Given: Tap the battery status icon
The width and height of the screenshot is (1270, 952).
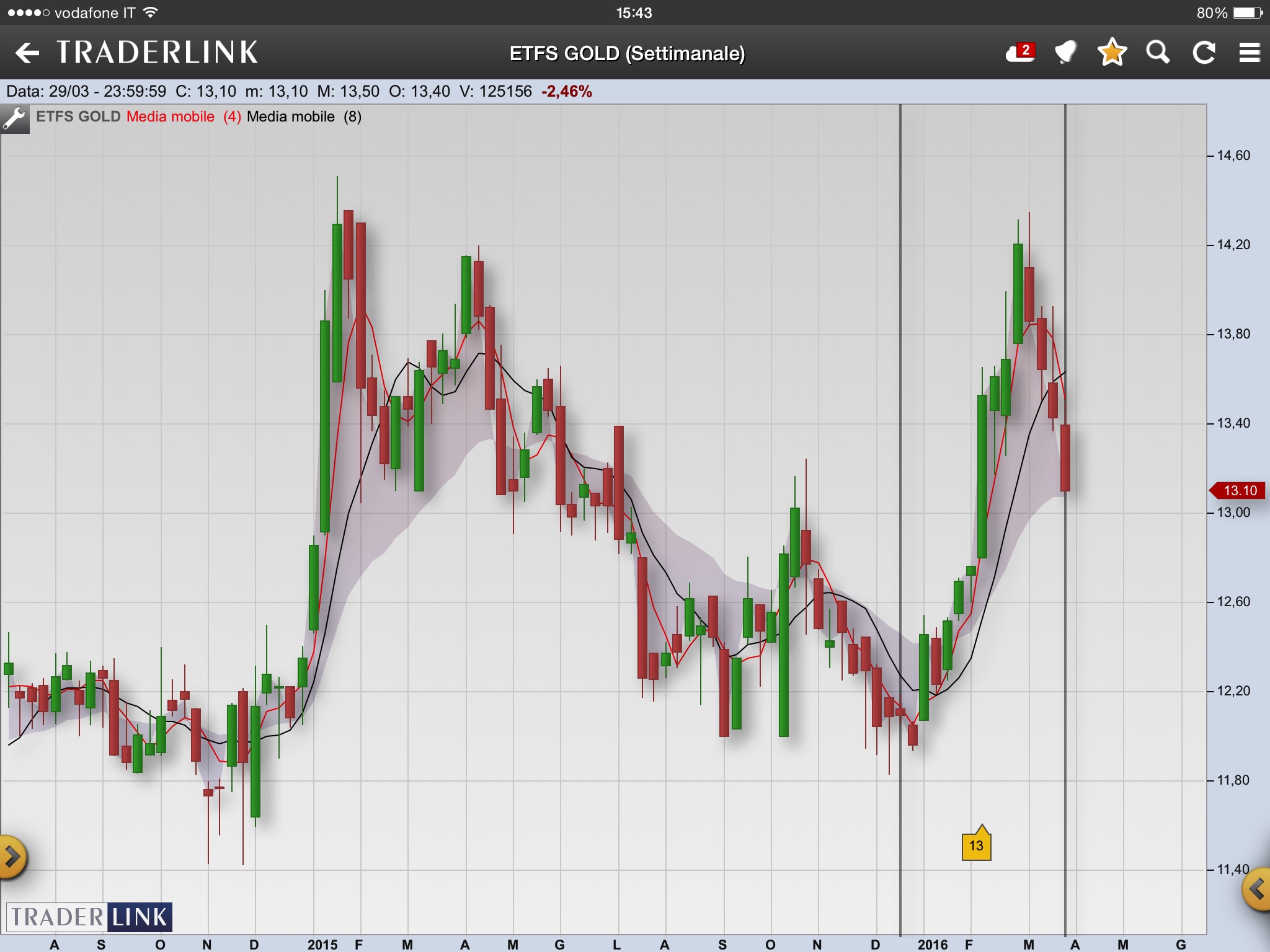Looking at the screenshot, I should (x=1248, y=13).
